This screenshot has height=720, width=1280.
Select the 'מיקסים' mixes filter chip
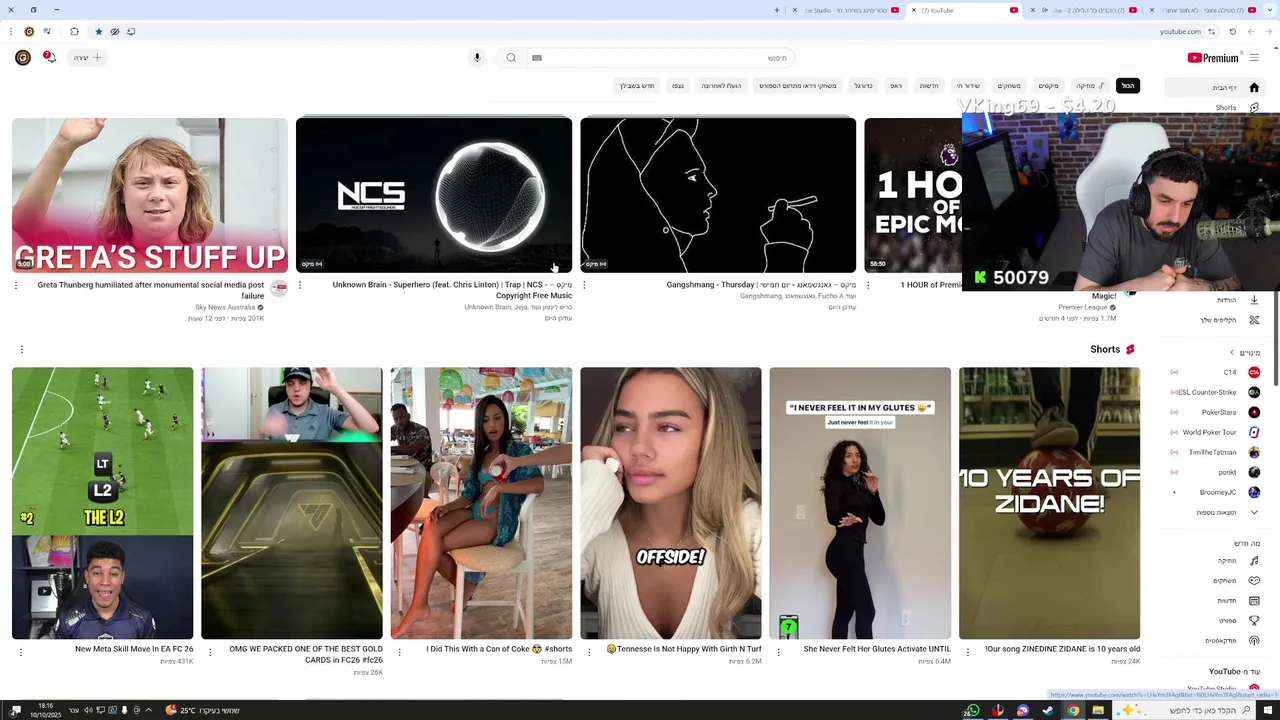(x=1048, y=86)
